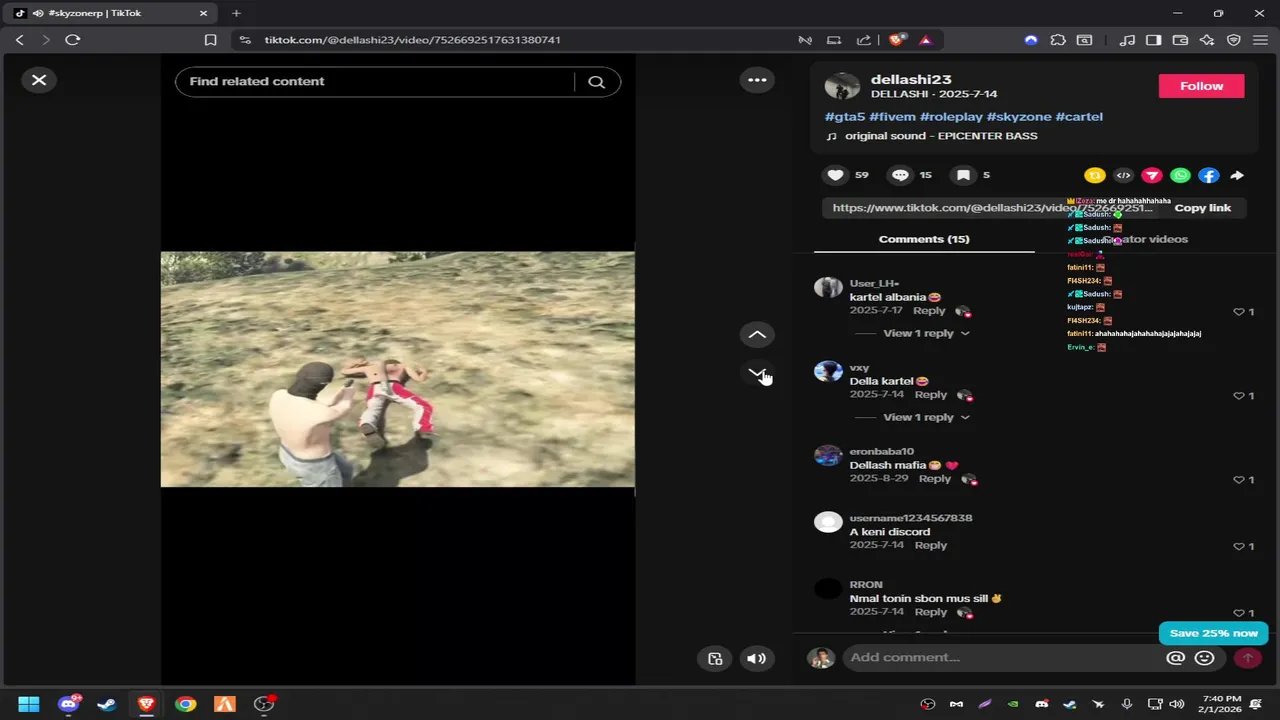
Task: Reload the page in browser toolbar
Action: 73,40
